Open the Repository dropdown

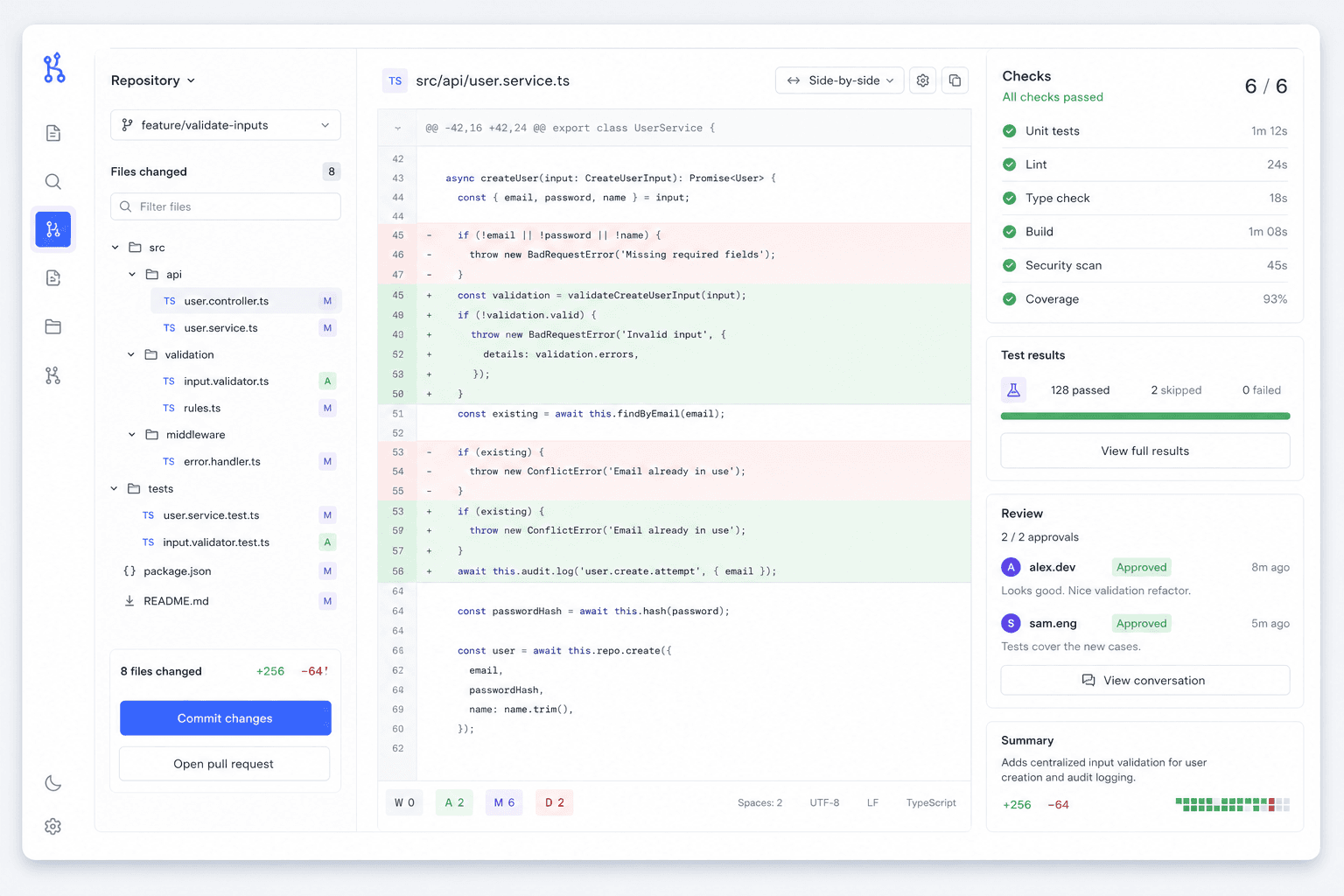(x=153, y=80)
